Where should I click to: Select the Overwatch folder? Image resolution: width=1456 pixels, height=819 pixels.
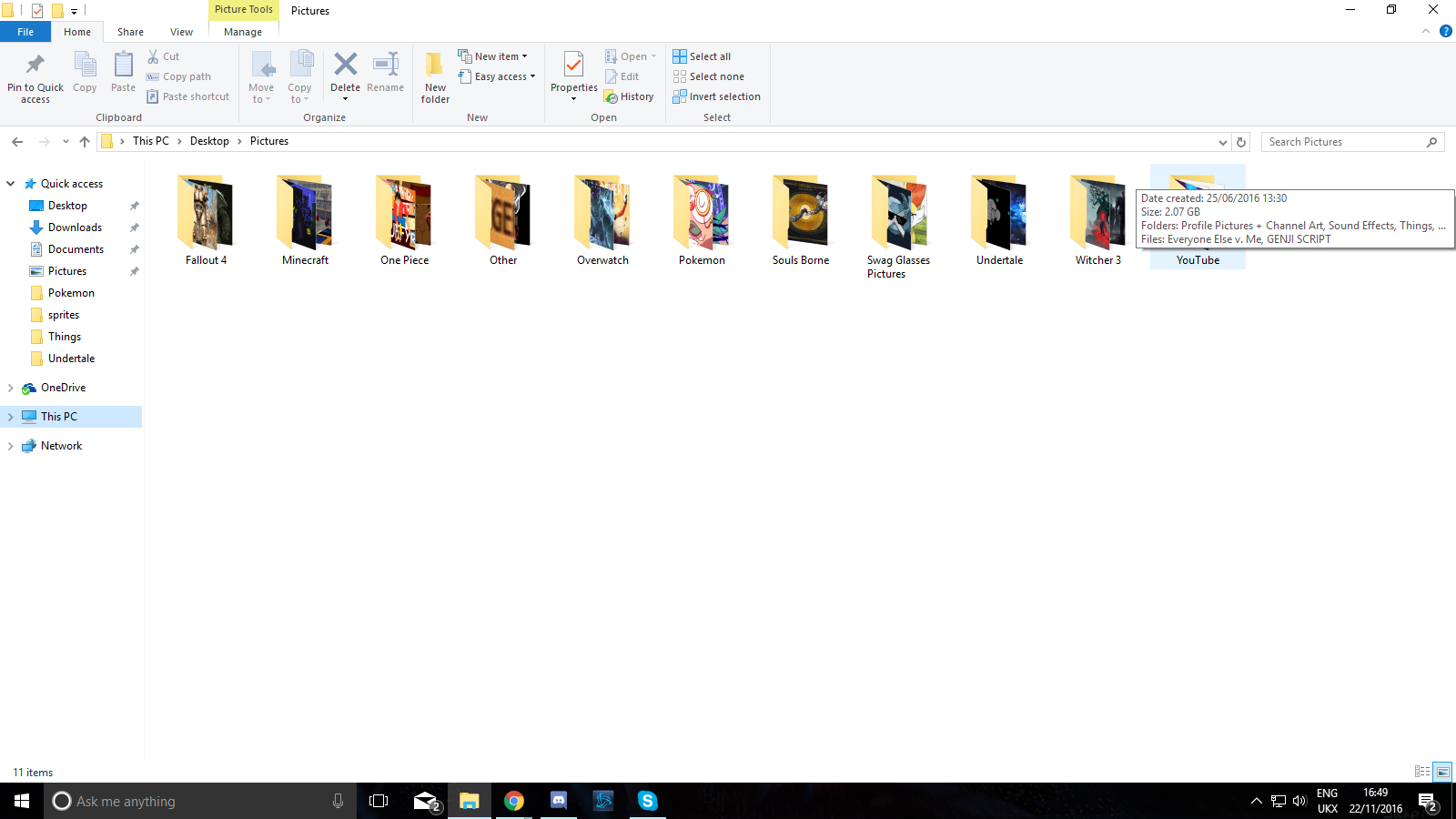602,219
